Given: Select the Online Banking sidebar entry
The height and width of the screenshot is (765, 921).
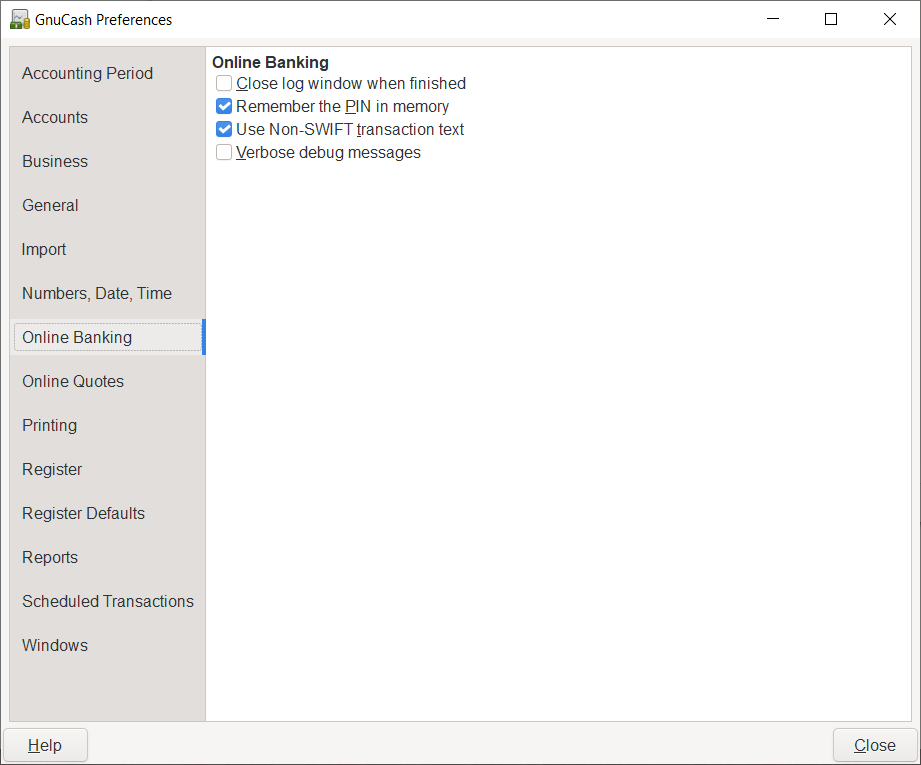Looking at the screenshot, I should (77, 337).
